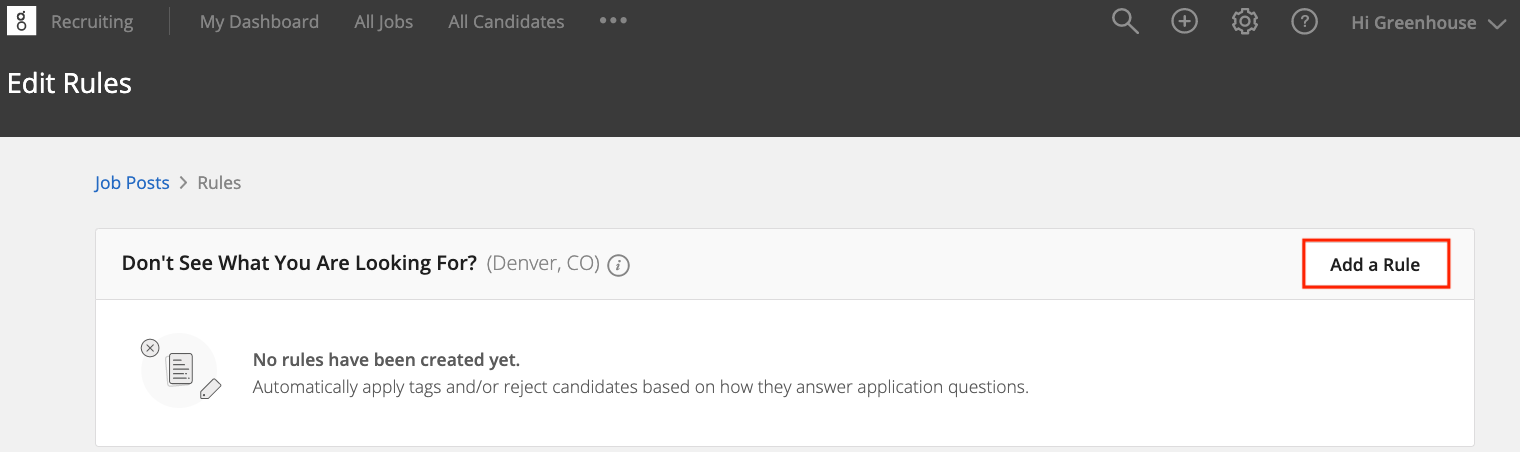Click the breadcrumb separator arrow after Job Posts
1520x452 pixels.
click(x=183, y=183)
